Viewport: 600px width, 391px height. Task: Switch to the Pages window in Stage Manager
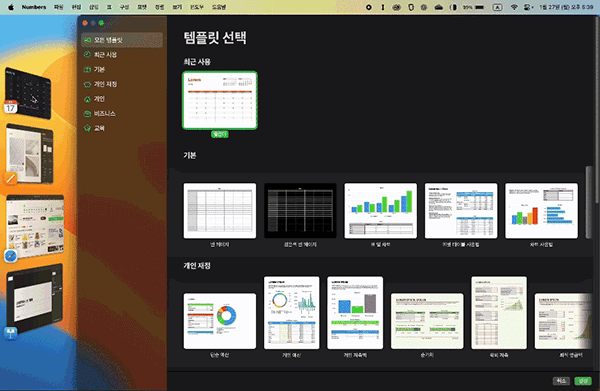pyautogui.click(x=30, y=153)
